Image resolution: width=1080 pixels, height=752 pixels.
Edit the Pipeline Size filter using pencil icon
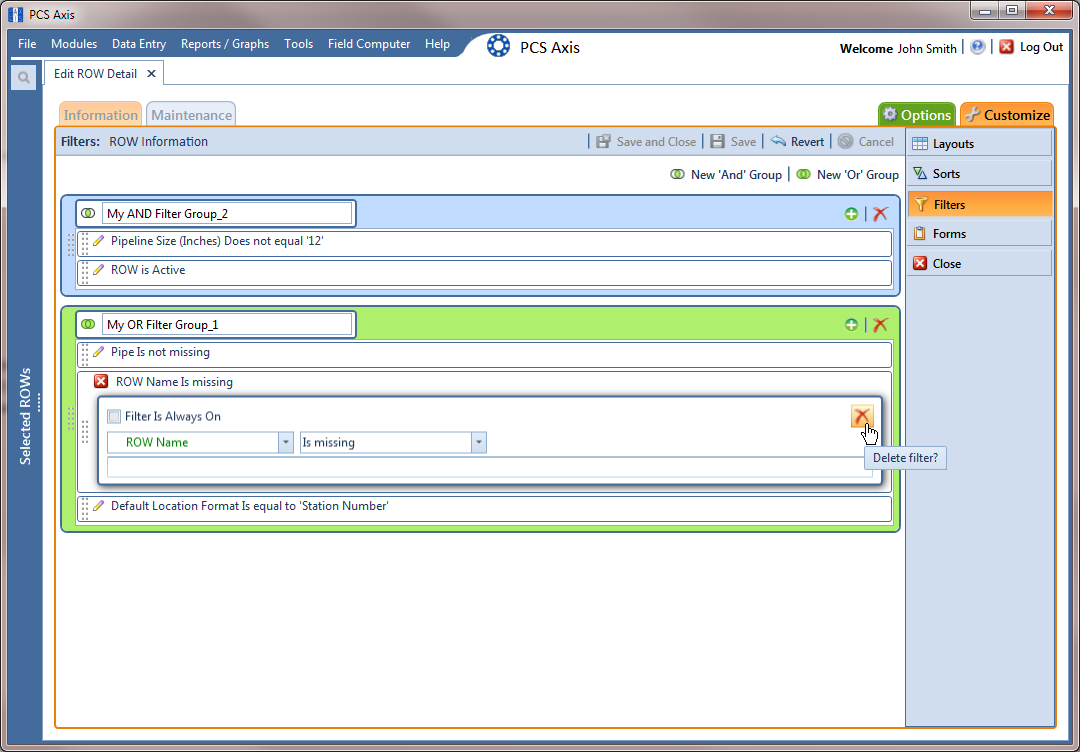click(x=98, y=241)
